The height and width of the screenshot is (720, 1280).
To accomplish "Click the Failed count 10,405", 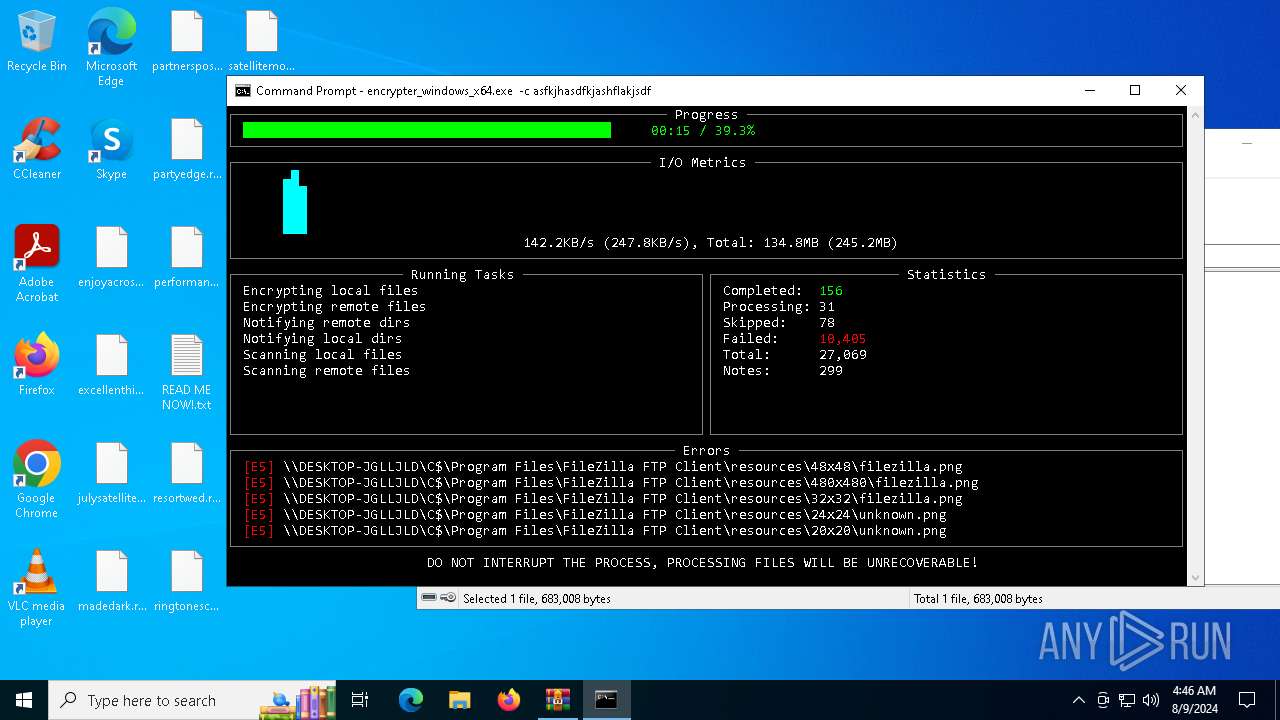I will (x=843, y=339).
